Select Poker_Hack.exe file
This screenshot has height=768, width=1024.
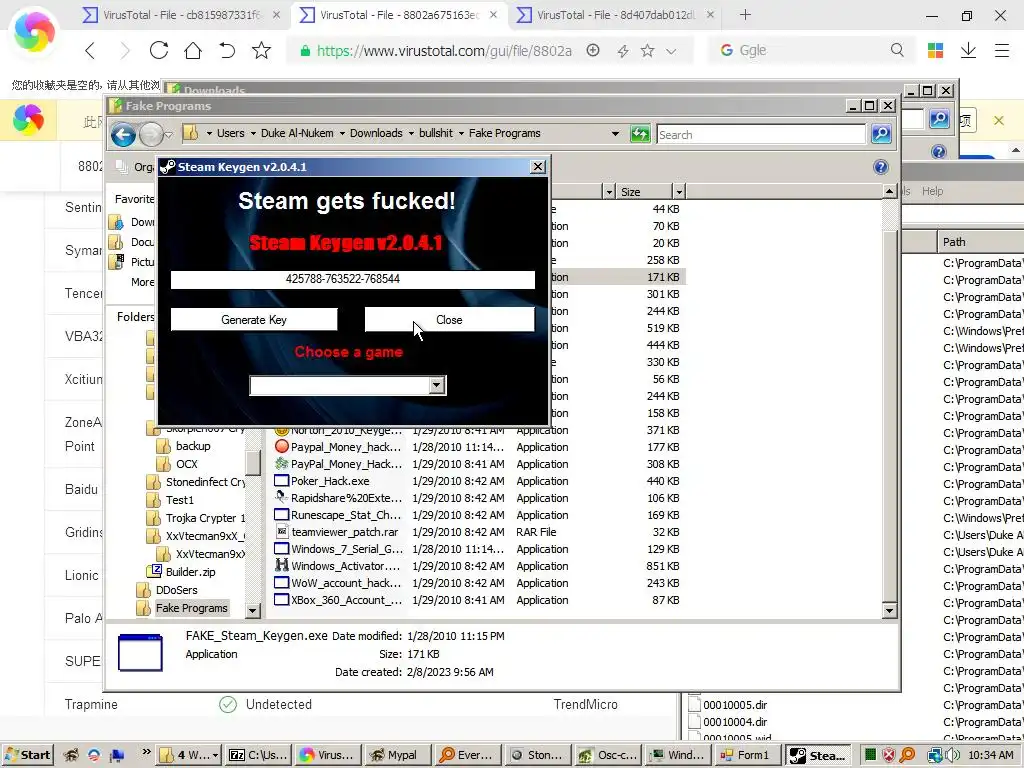330,481
